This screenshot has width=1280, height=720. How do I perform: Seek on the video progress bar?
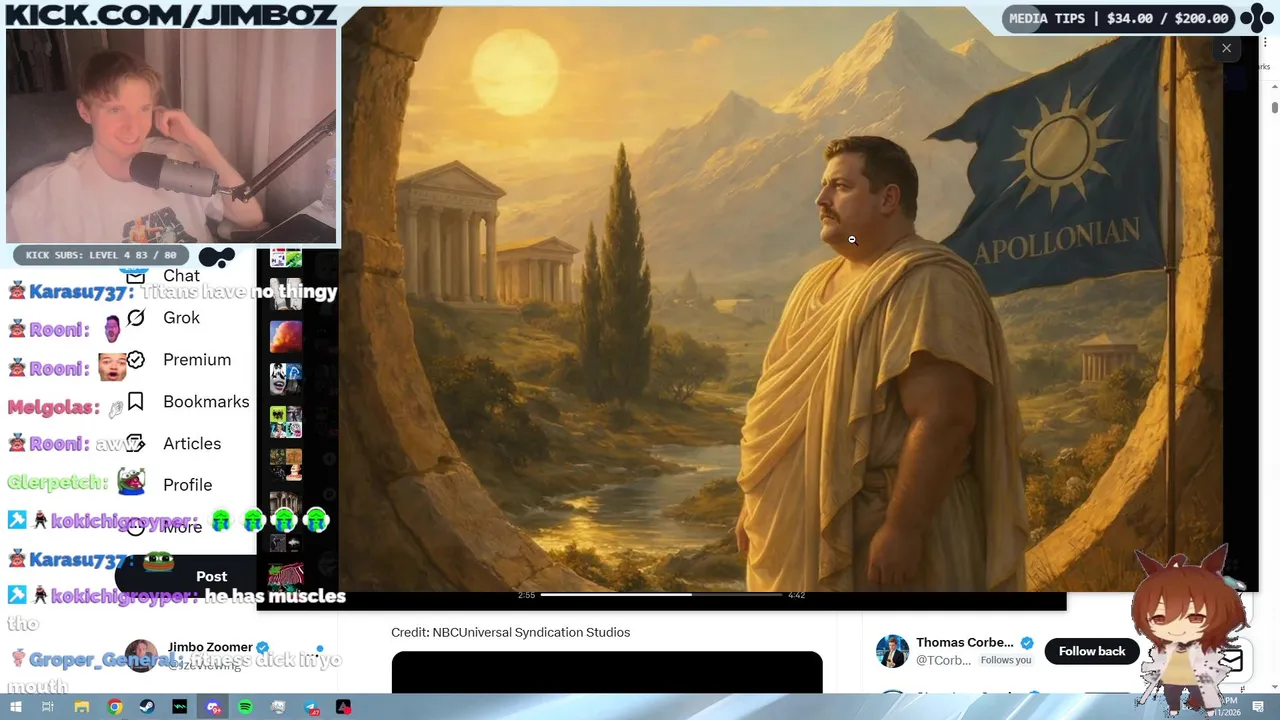click(662, 595)
